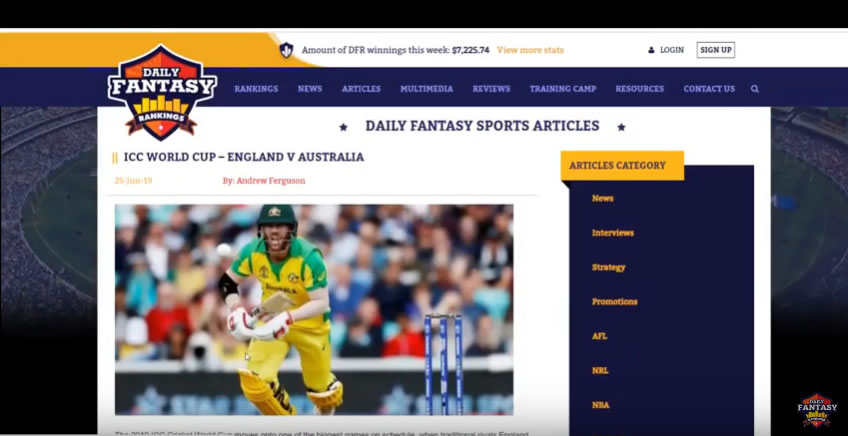848x436 pixels.
Task: Click the article title ICC World Cup
Action: [244, 157]
